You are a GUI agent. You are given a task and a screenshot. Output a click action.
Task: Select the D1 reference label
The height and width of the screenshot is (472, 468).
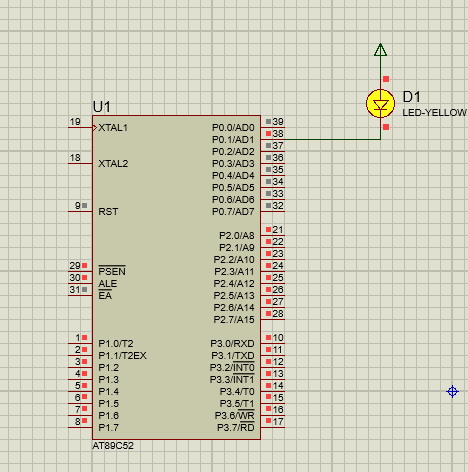tap(411, 97)
